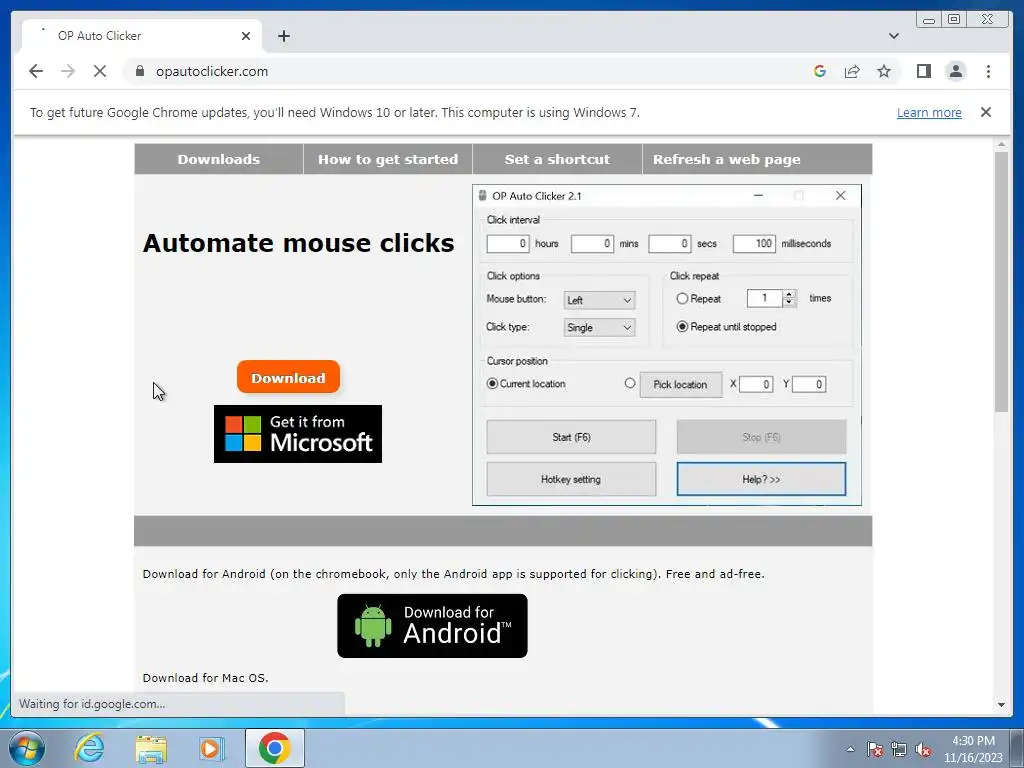1024x768 pixels.
Task: Click the Action Center flag icon
Action: click(x=875, y=749)
